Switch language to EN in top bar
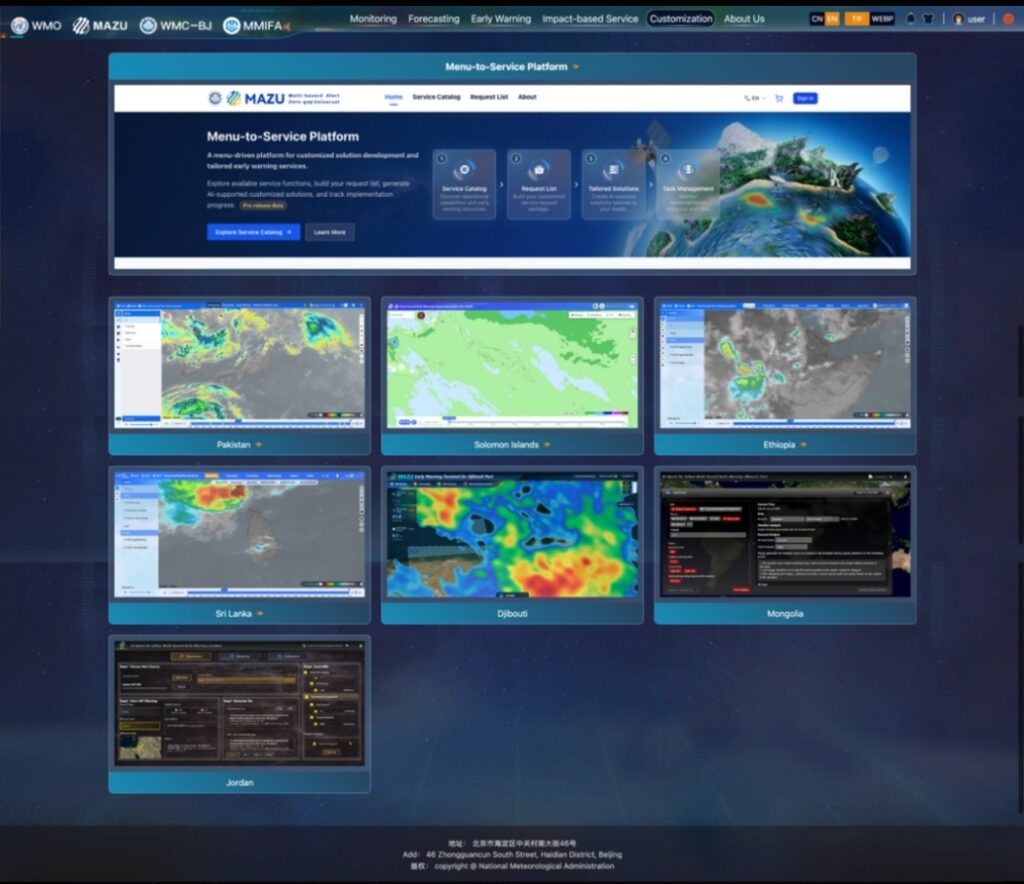The width and height of the screenshot is (1024, 884). [832, 19]
